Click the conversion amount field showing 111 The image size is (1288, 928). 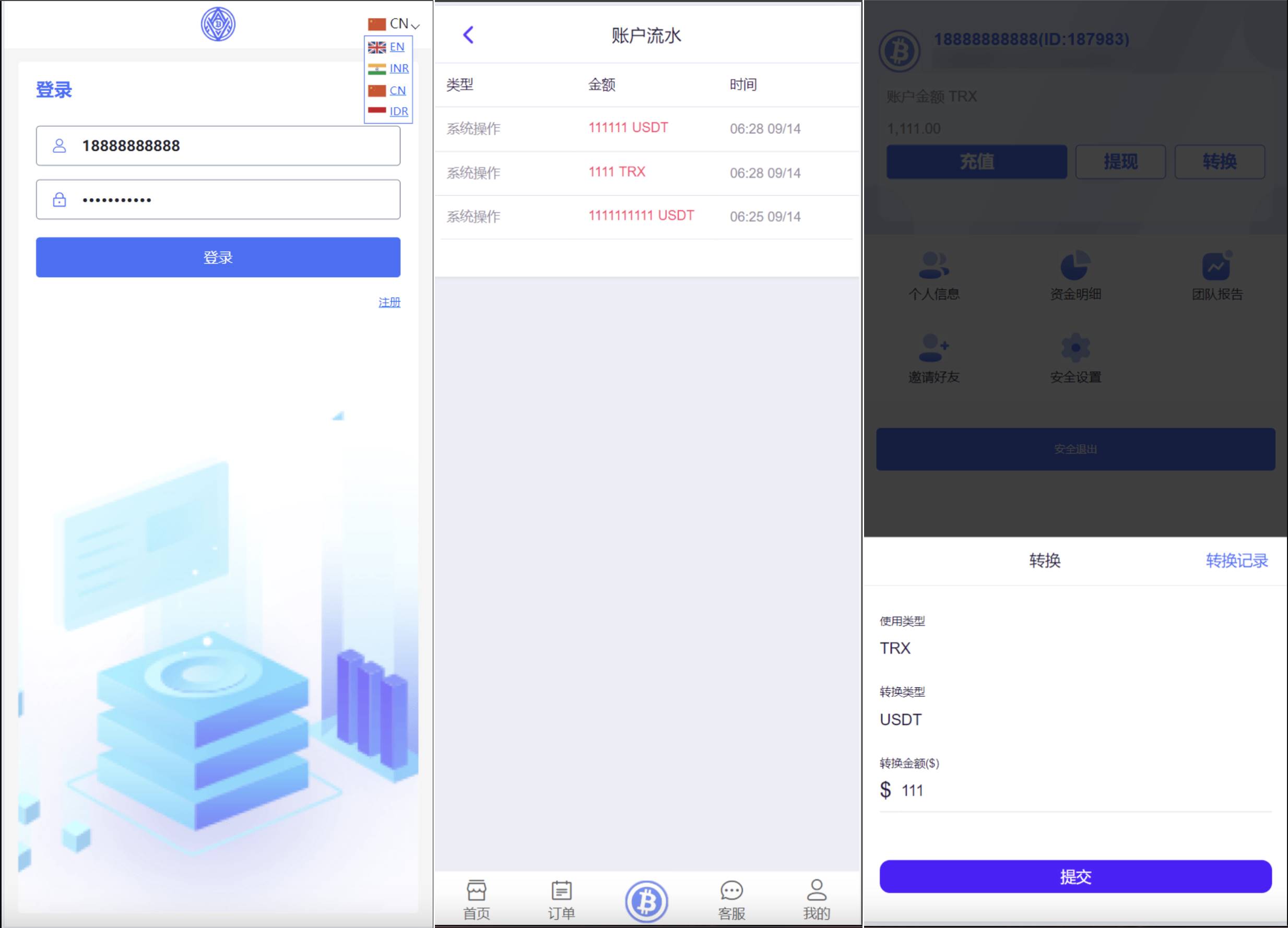coord(913,790)
